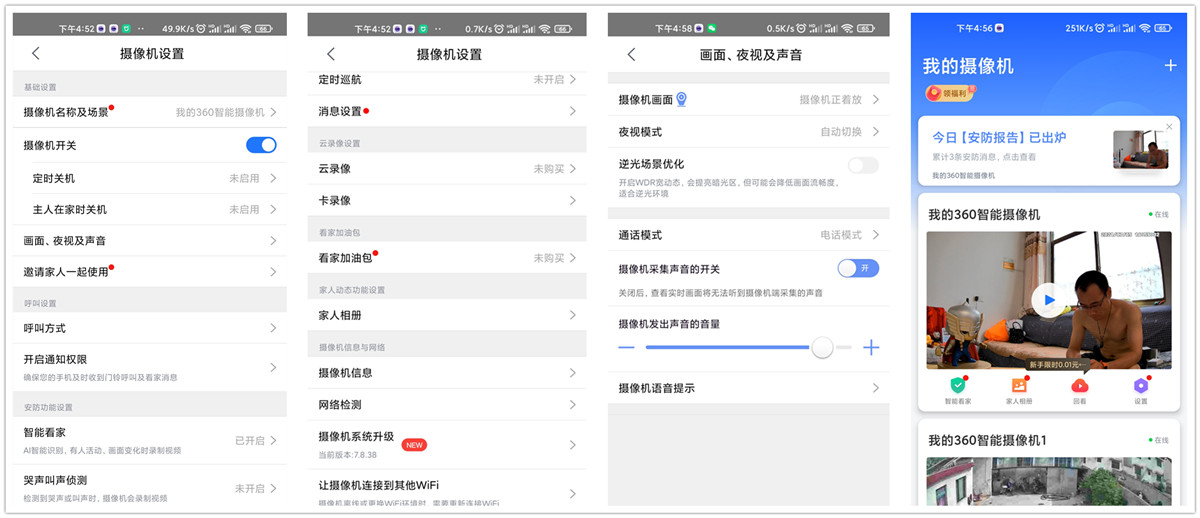Open chevron for 摄像机语音提示
The width and height of the screenshot is (1200, 518).
875,388
